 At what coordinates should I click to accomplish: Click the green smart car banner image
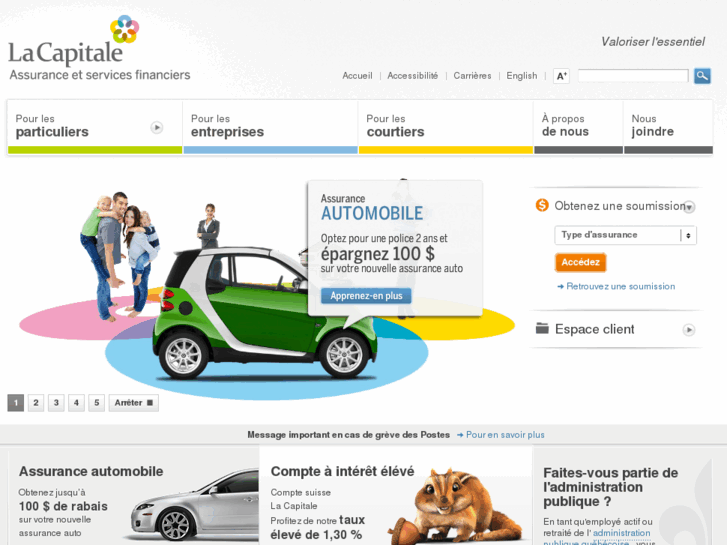tap(265, 313)
